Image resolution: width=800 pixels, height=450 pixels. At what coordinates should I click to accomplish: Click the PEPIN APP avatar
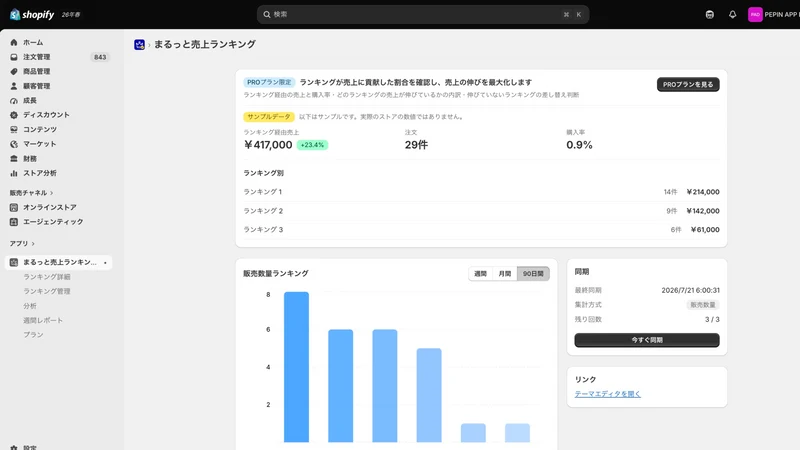click(x=755, y=14)
